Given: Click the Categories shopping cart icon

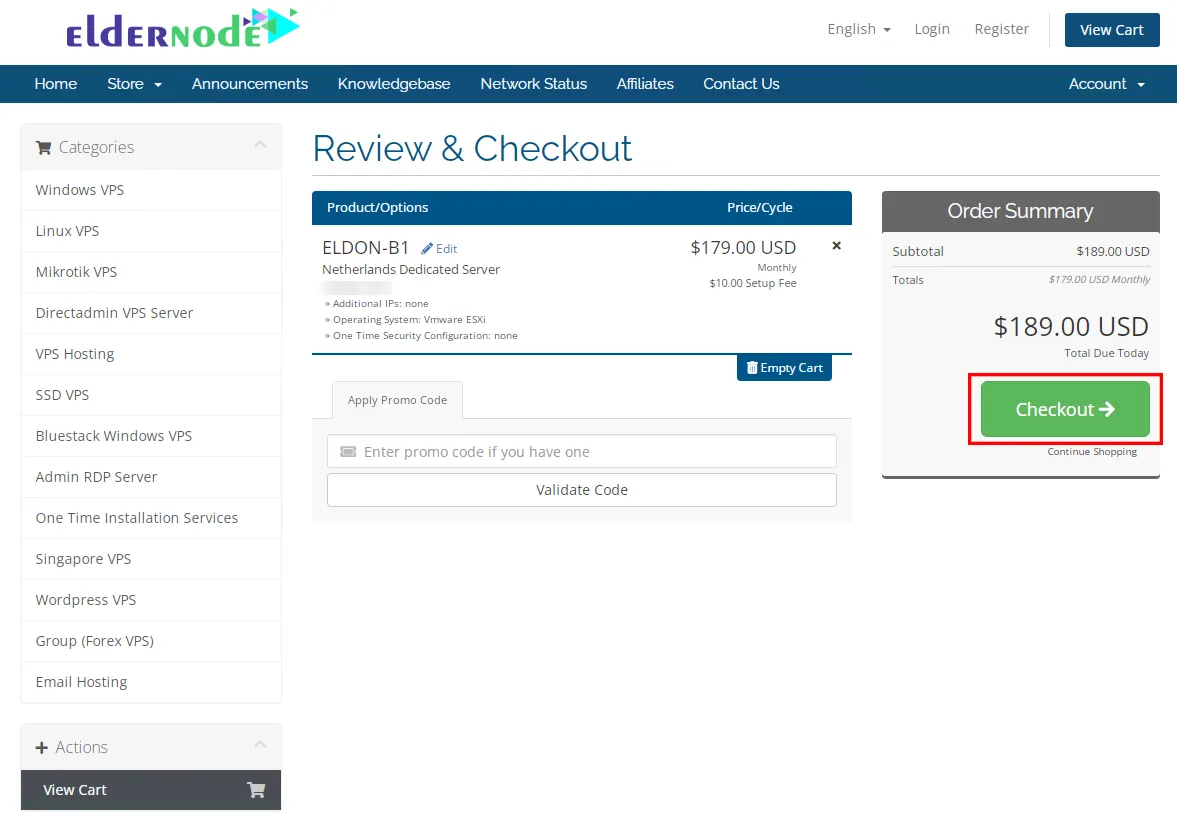Looking at the screenshot, I should point(44,147).
